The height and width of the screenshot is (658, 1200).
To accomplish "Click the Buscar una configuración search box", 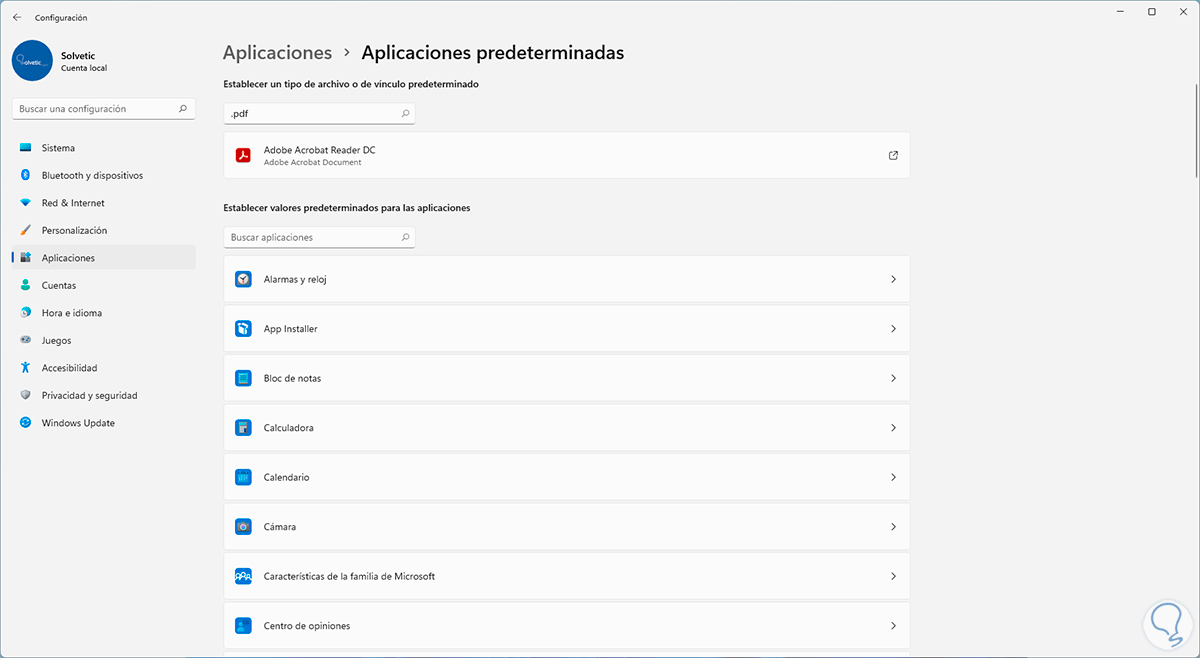I will [95, 108].
